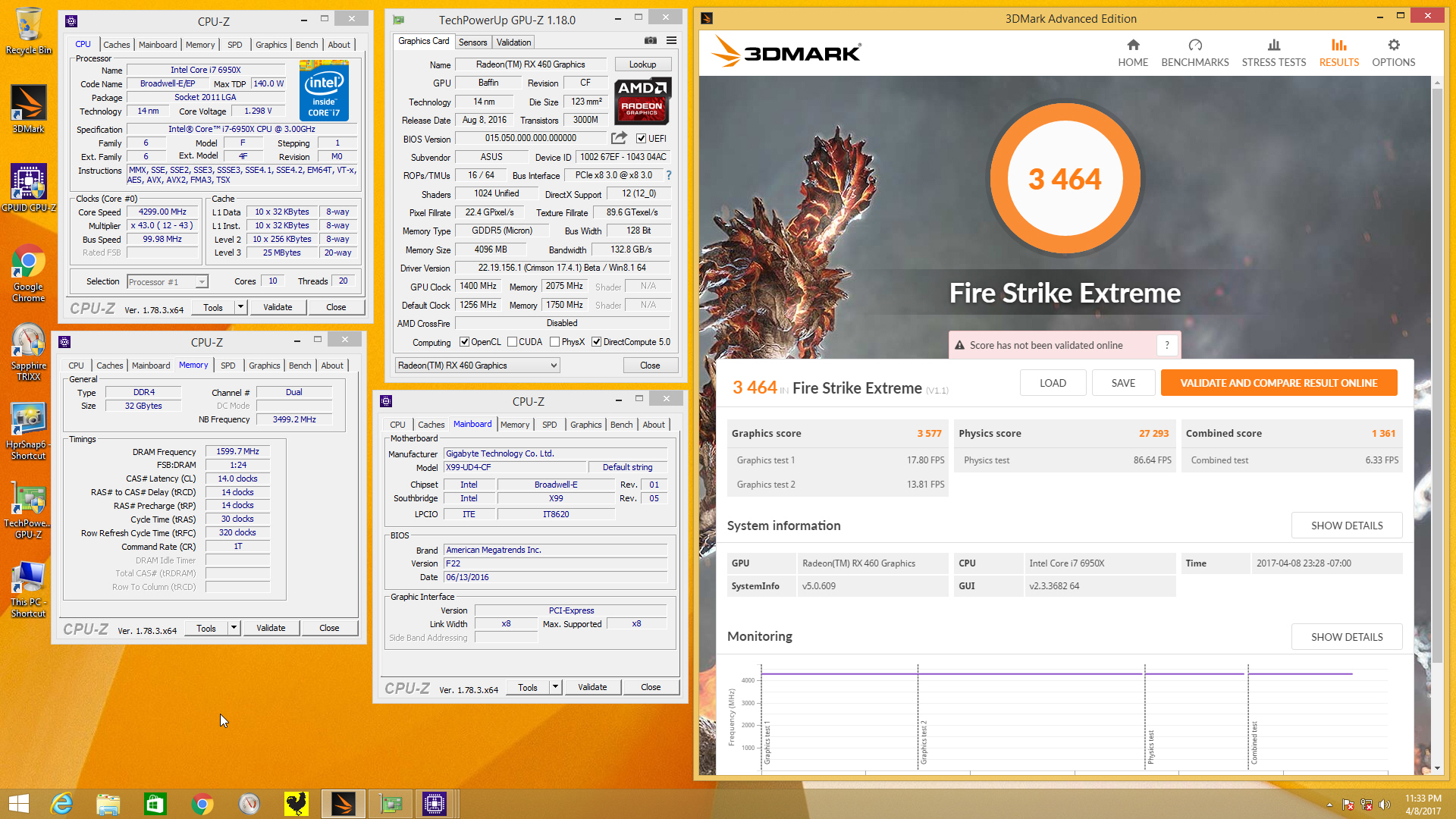1456x819 pixels.
Task: Open Windows Start button
Action: 18,804
